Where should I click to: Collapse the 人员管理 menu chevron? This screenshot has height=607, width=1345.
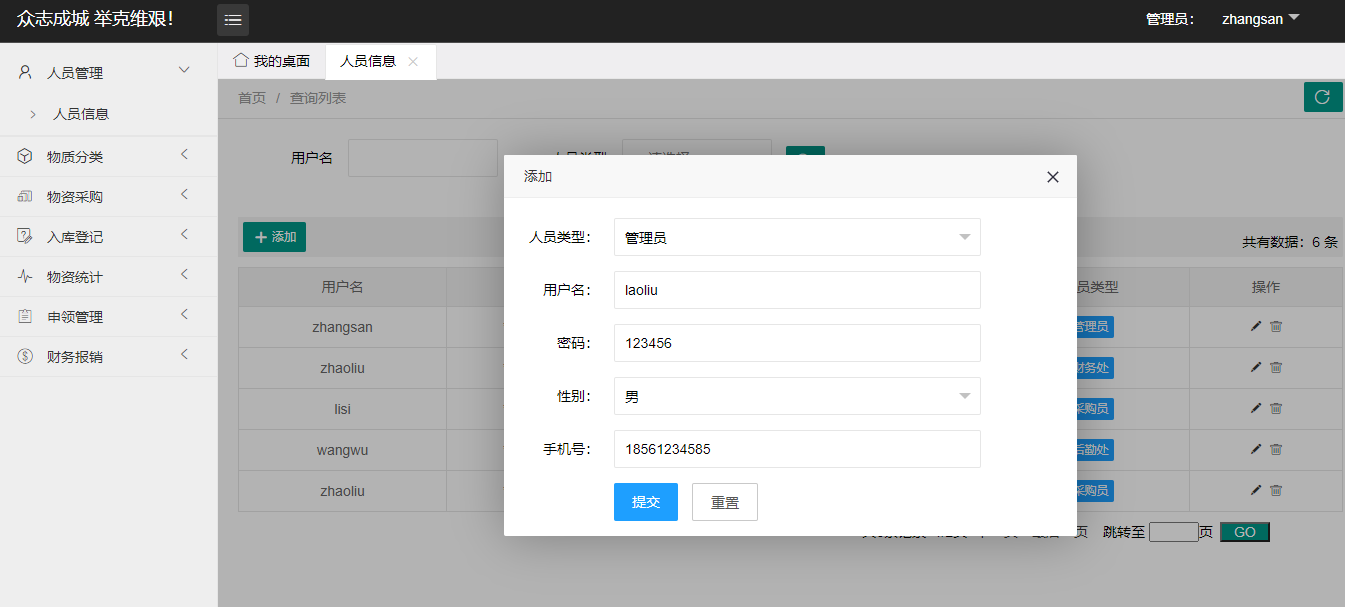point(184,70)
